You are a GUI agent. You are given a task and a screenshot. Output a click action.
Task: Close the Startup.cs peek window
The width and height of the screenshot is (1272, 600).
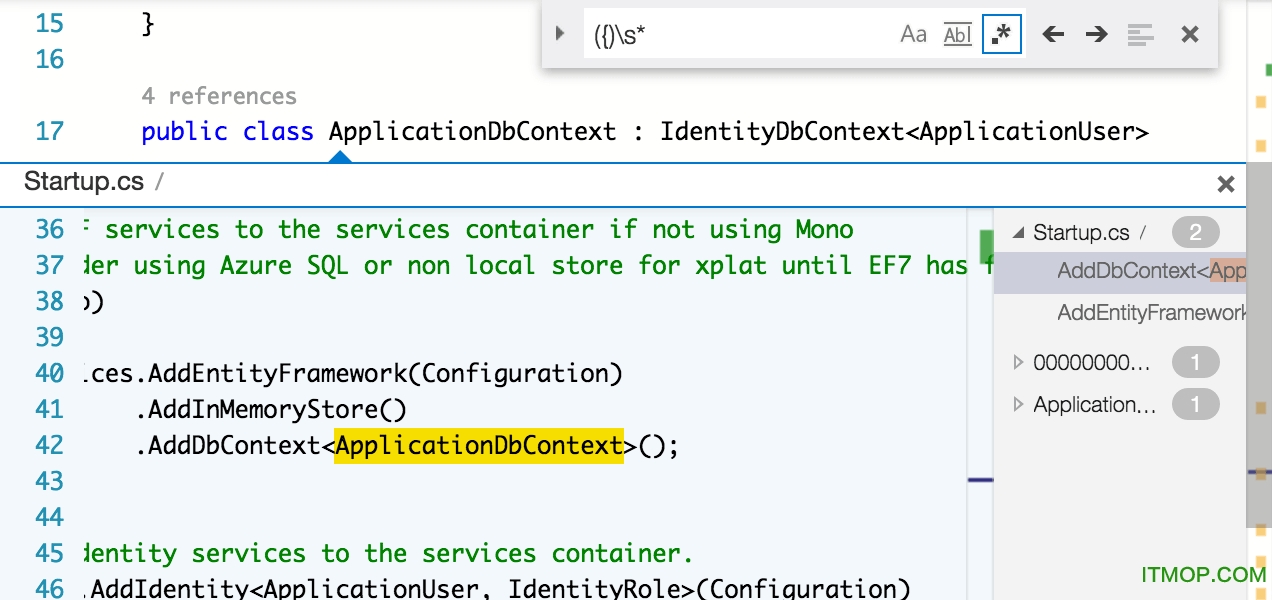[1226, 184]
